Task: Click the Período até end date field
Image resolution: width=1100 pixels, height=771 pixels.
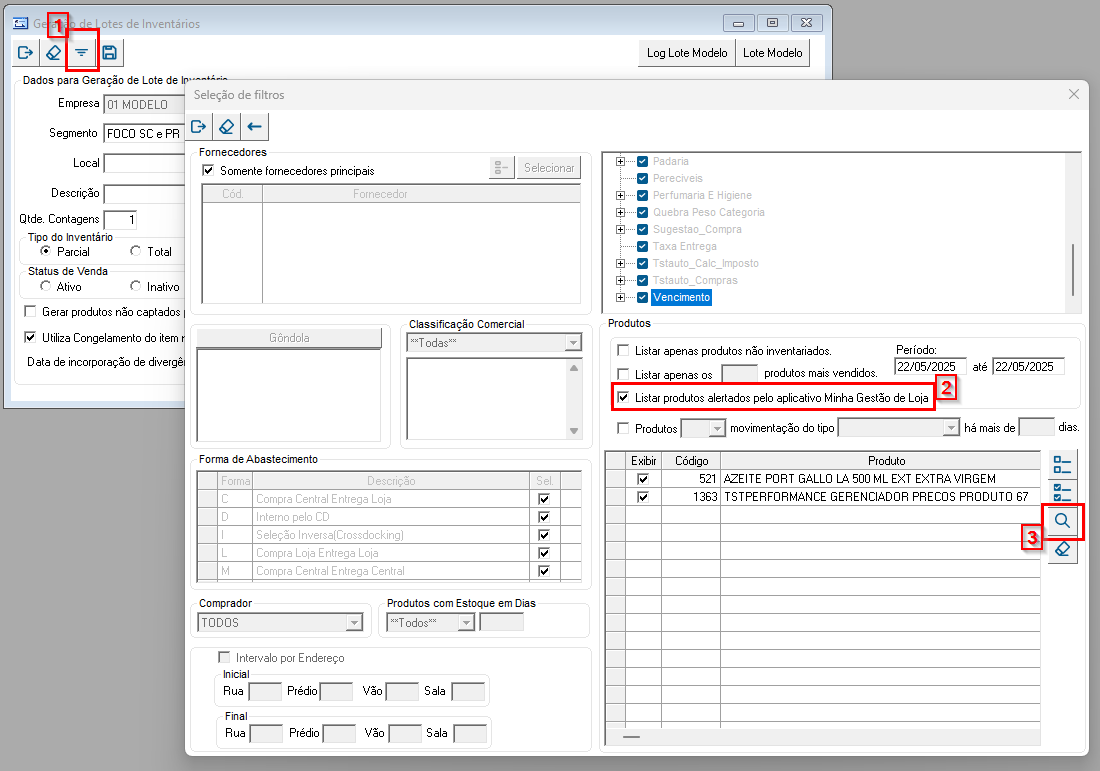Action: coord(1028,366)
